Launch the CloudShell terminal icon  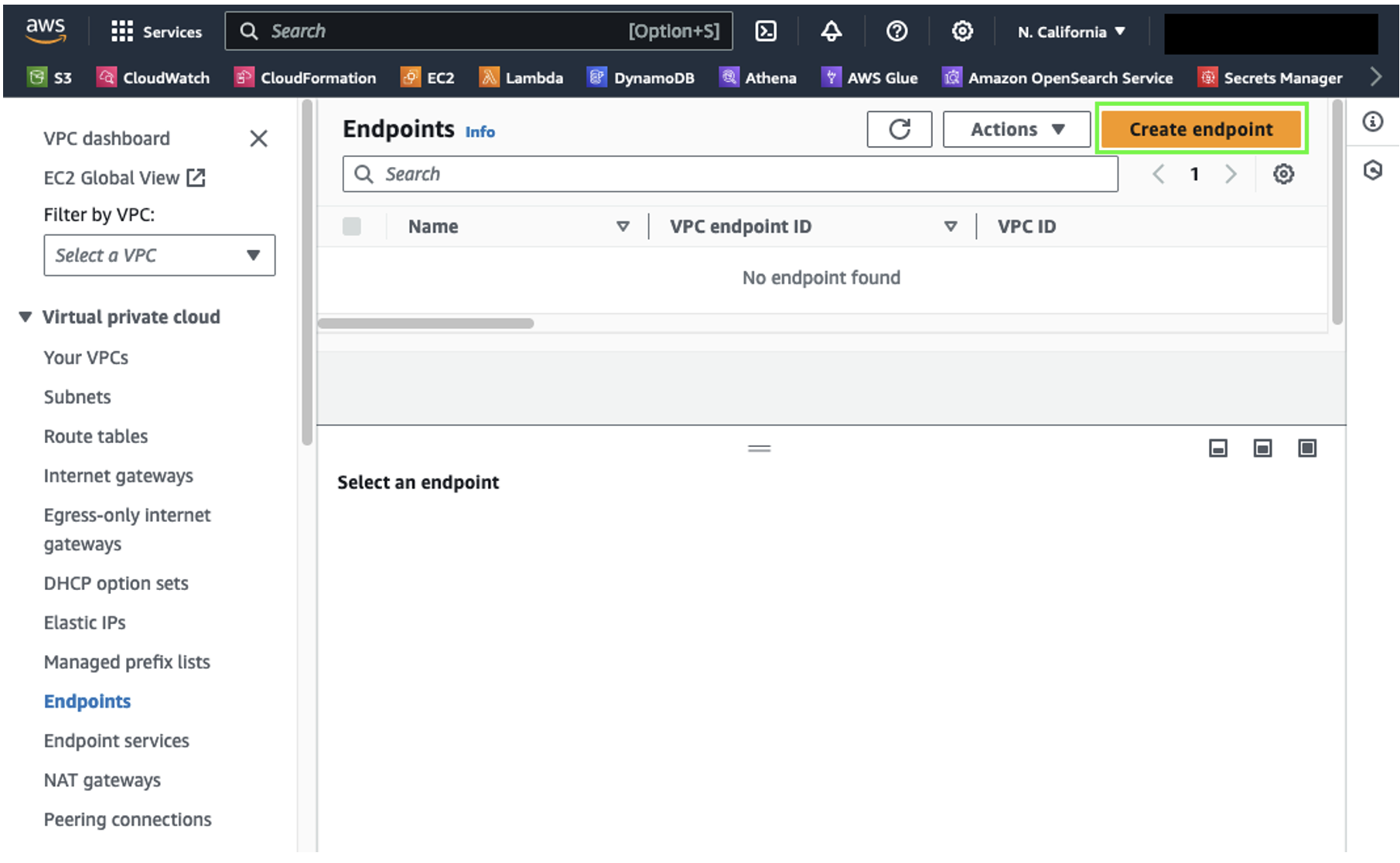pyautogui.click(x=766, y=31)
